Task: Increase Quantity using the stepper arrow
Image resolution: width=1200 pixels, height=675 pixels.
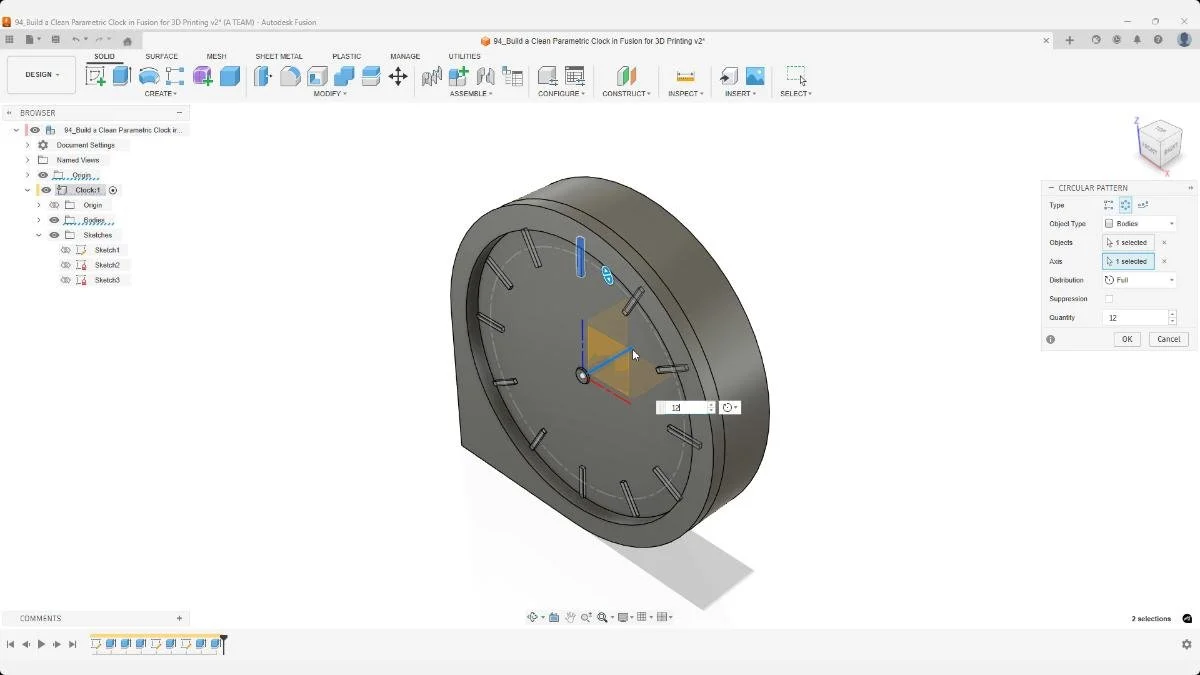Action: coord(1171,313)
